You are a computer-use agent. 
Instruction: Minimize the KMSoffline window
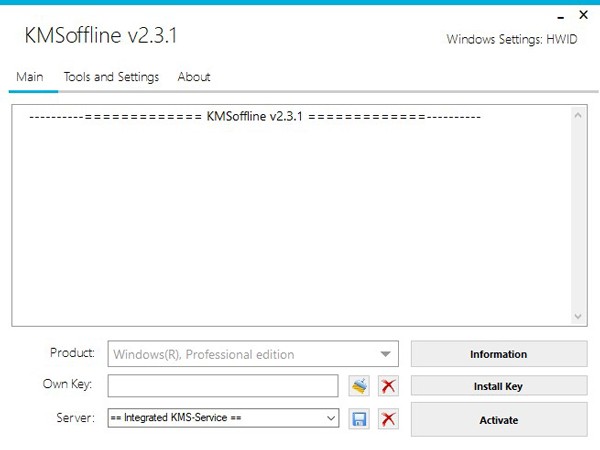coord(556,16)
